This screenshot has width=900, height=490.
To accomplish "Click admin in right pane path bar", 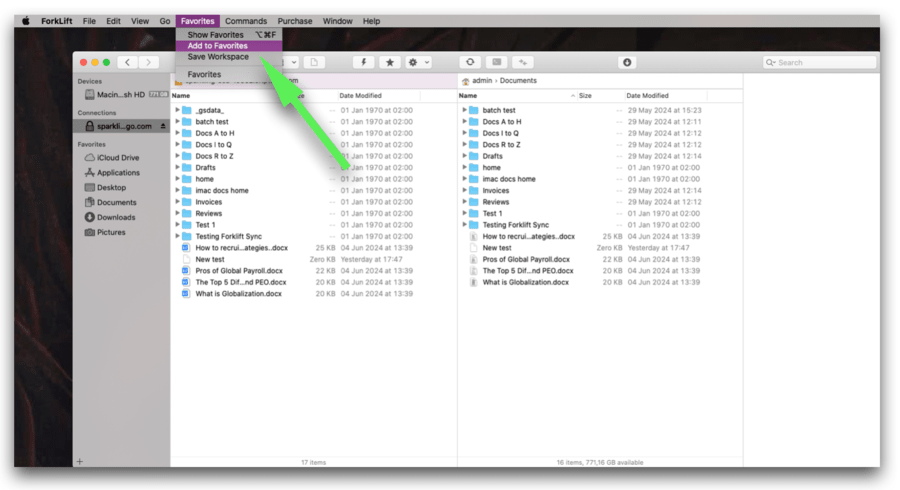I will pos(482,80).
